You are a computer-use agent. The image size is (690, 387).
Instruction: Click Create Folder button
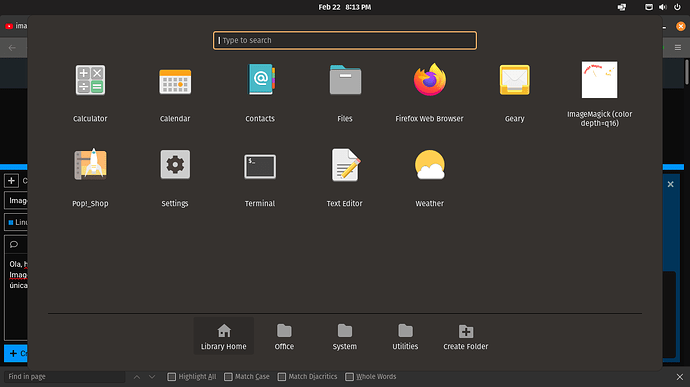(466, 336)
